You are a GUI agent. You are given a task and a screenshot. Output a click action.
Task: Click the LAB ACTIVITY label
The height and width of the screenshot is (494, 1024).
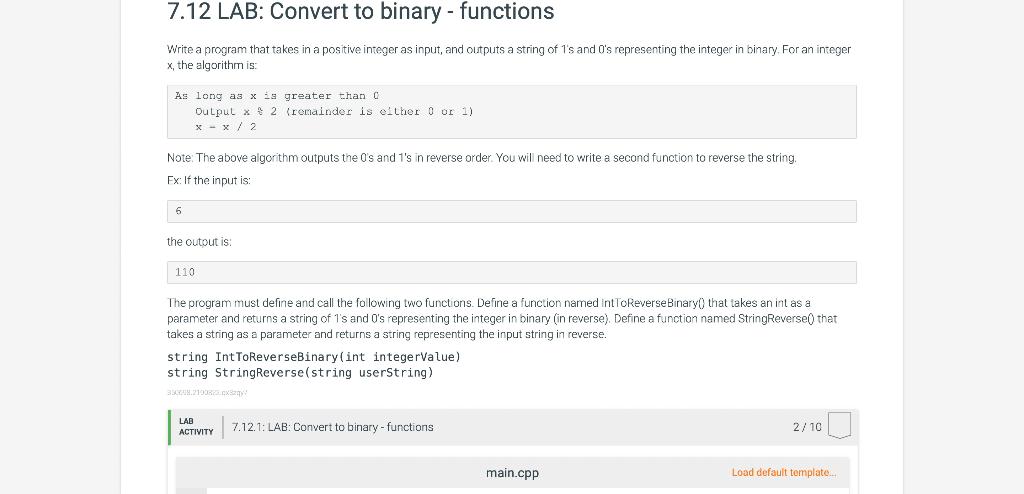[x=196, y=427]
